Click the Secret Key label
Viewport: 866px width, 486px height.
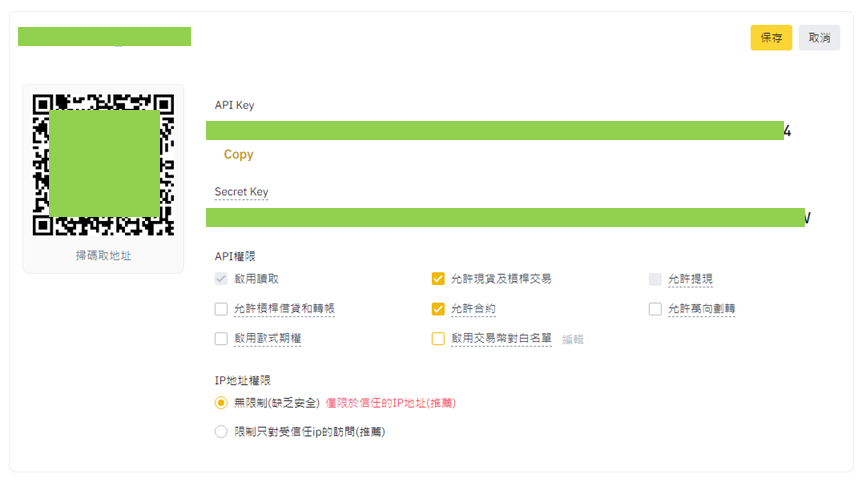(x=241, y=192)
